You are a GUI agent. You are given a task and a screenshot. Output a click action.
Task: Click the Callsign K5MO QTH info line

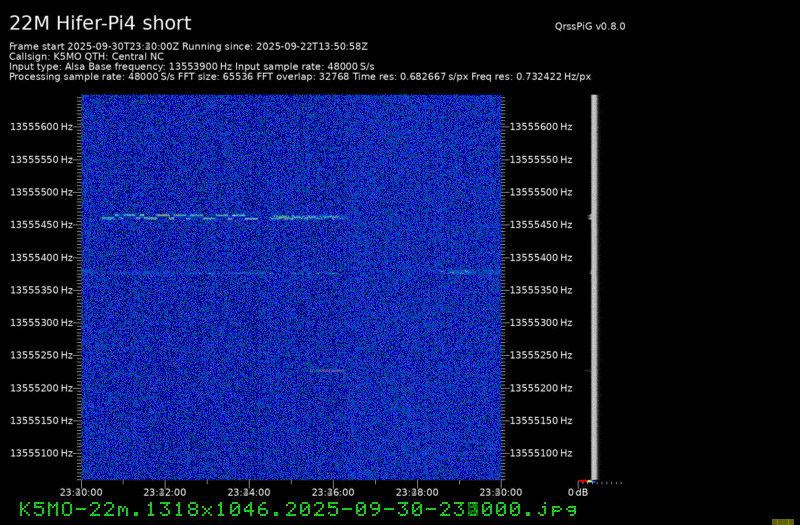pos(86,57)
